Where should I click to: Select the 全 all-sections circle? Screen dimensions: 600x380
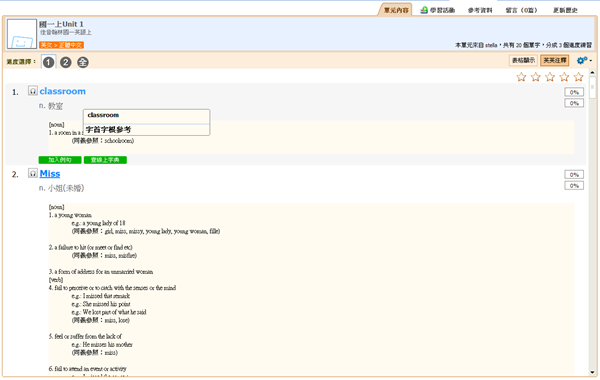[x=83, y=62]
